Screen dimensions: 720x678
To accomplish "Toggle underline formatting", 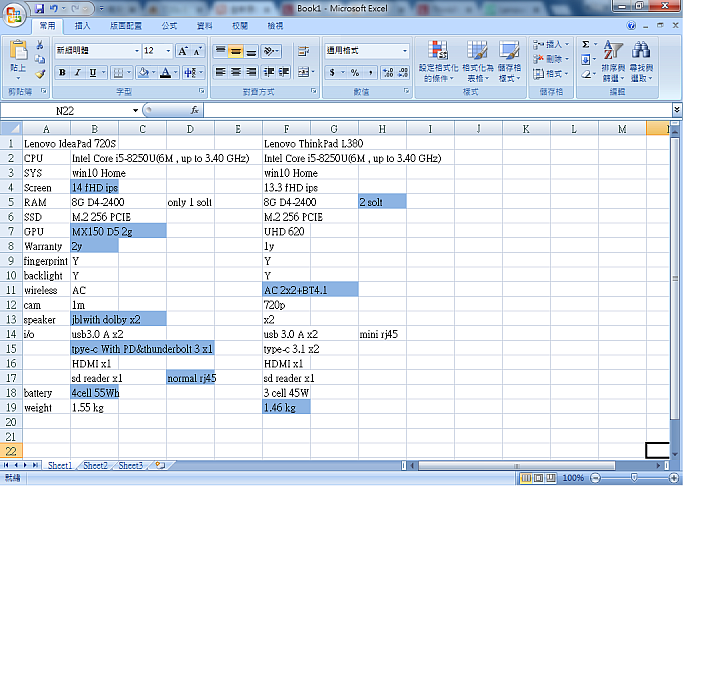I will (x=93, y=72).
